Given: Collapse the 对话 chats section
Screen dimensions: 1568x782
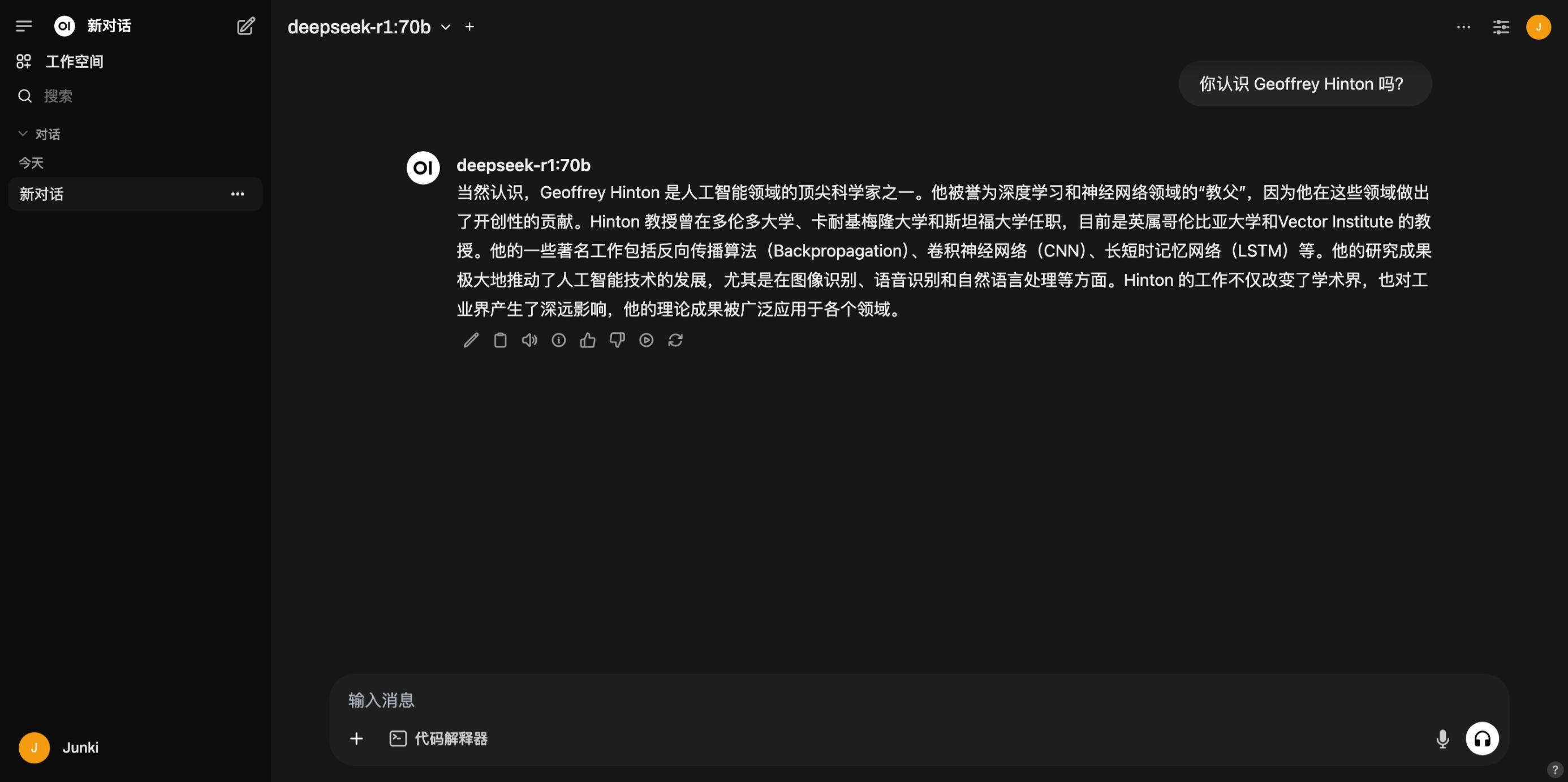Looking at the screenshot, I should point(40,134).
